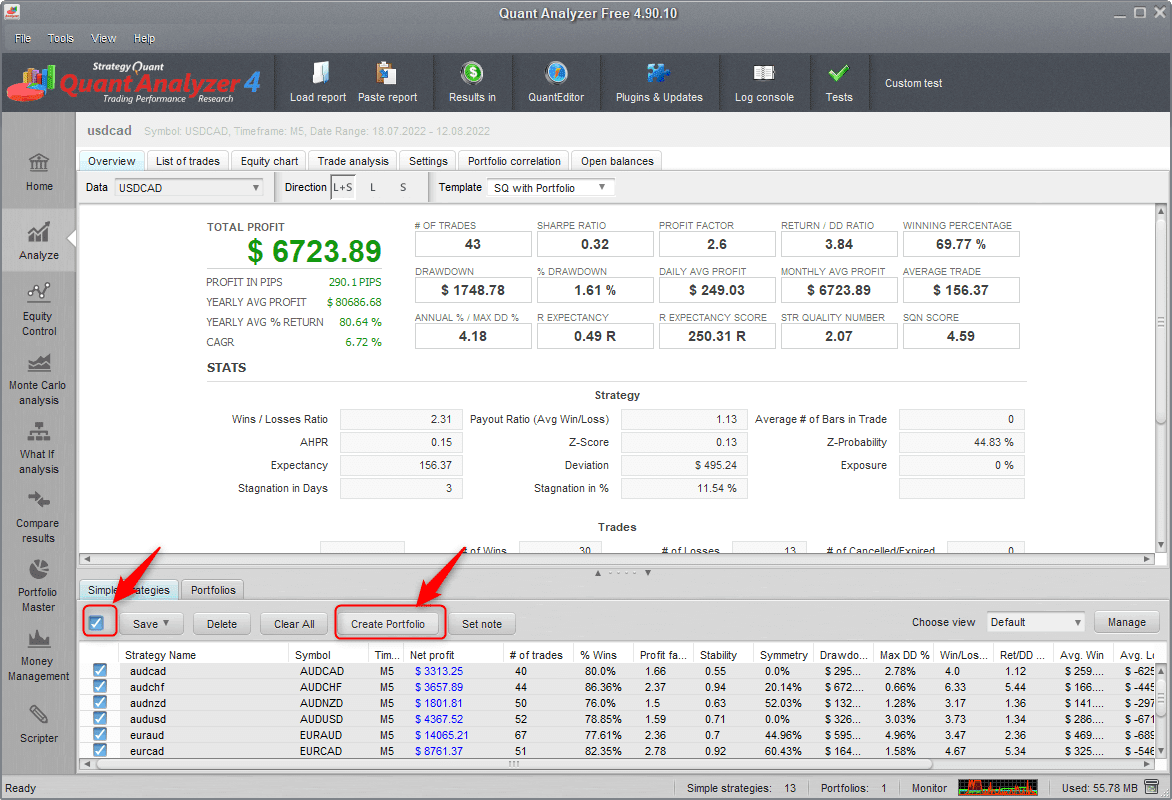This screenshot has width=1172, height=800.
Task: Collapse panel using the up arrow splitter
Action: pyautogui.click(x=598, y=573)
